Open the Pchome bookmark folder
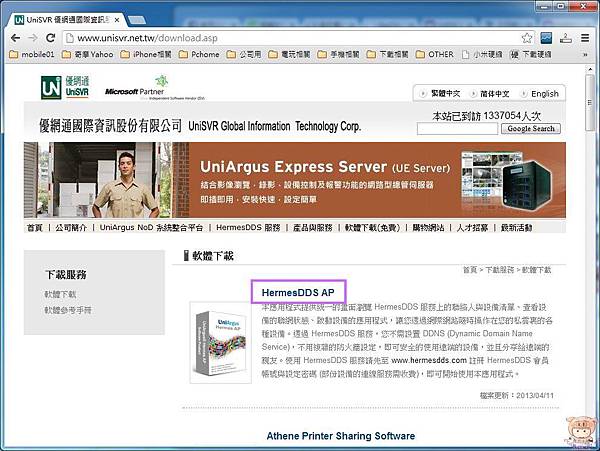600x451 pixels. click(x=199, y=54)
